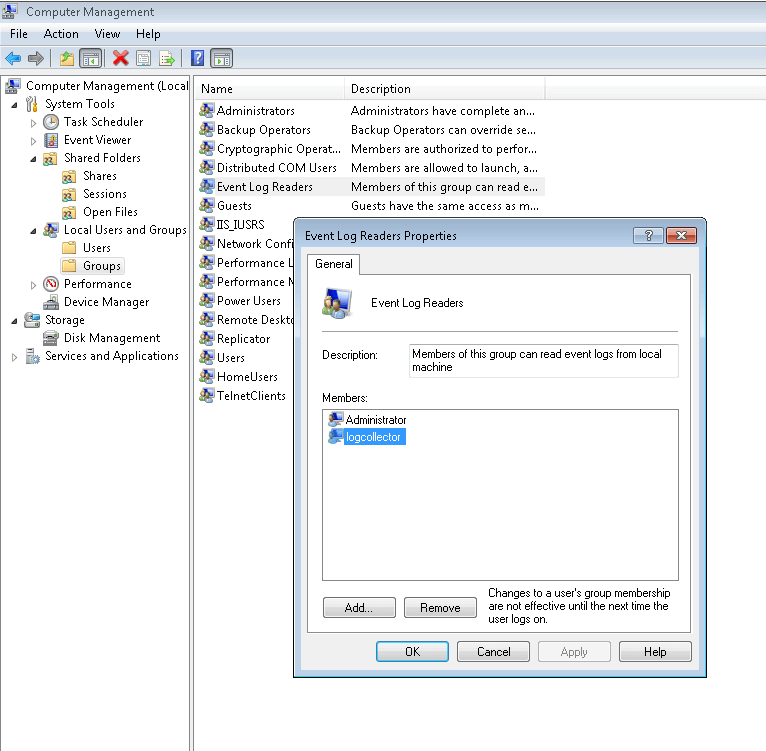This screenshot has width=766, height=751.
Task: Click inside the Description text field
Action: click(x=544, y=361)
